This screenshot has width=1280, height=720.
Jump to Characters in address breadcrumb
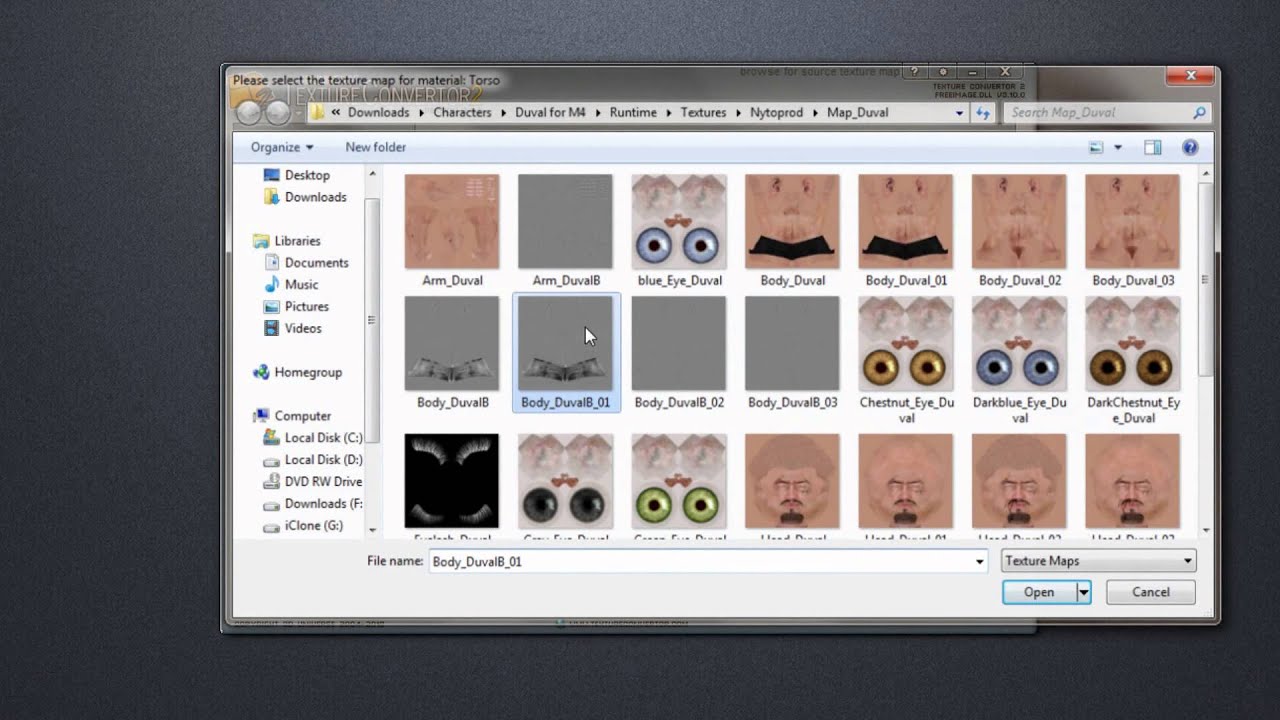[462, 113]
